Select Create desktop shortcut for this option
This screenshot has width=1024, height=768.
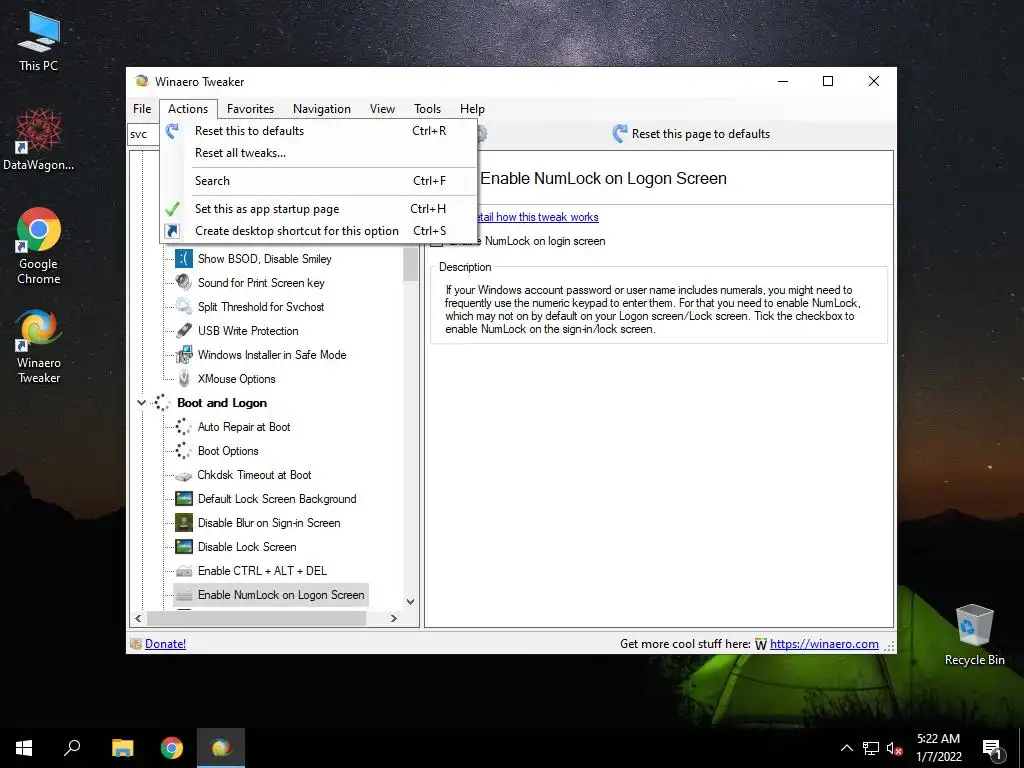pos(319,231)
